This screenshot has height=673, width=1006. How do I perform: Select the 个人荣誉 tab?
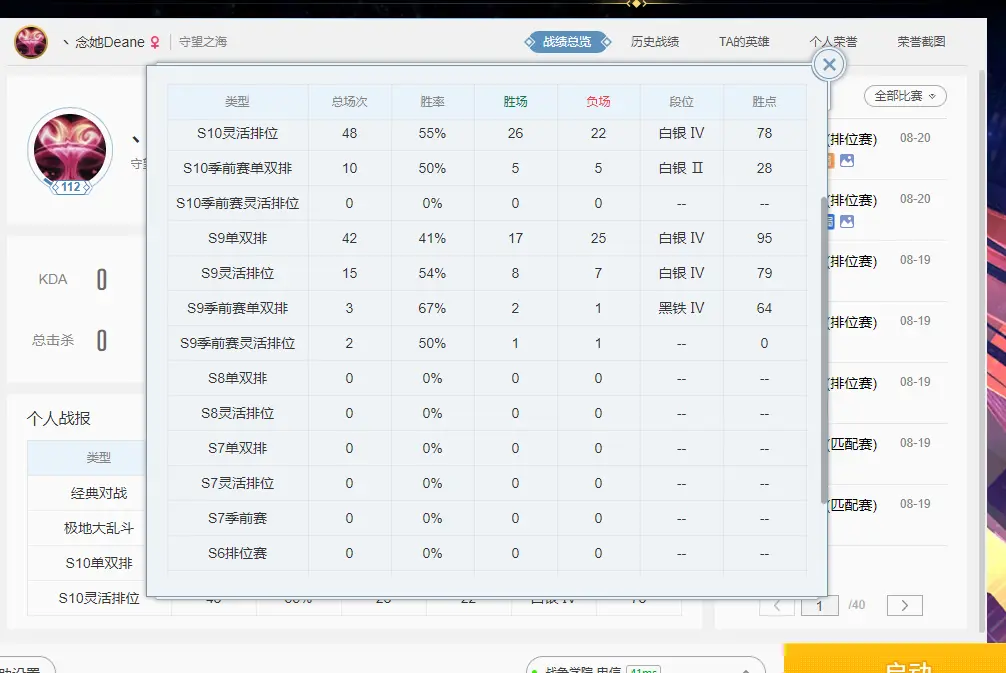click(x=833, y=42)
